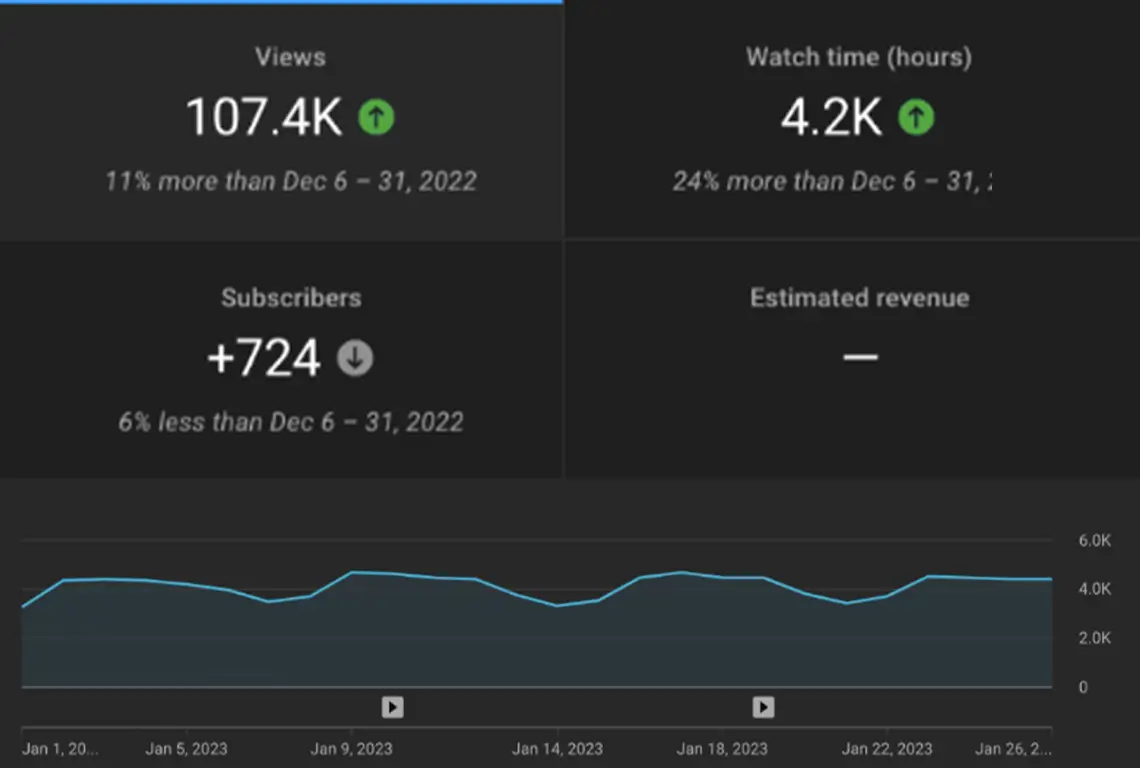Screen dimensions: 1140x768
Task: Click the dash under Estimated revenue
Action: [x=860, y=357]
